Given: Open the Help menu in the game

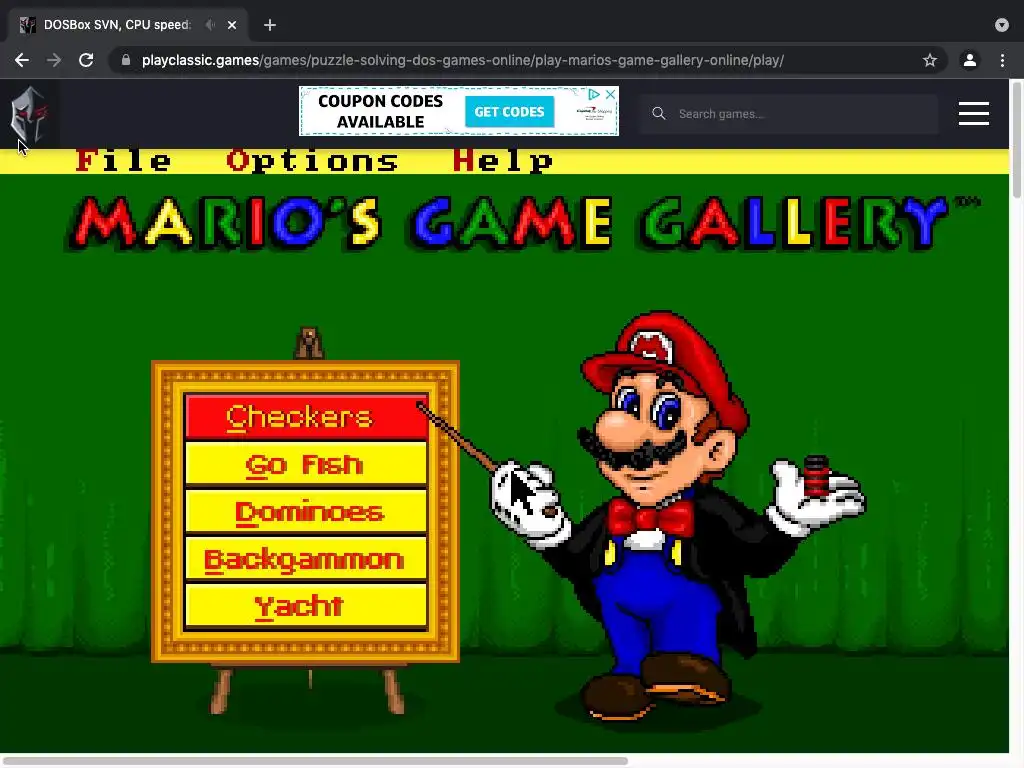Looking at the screenshot, I should click(503, 161).
